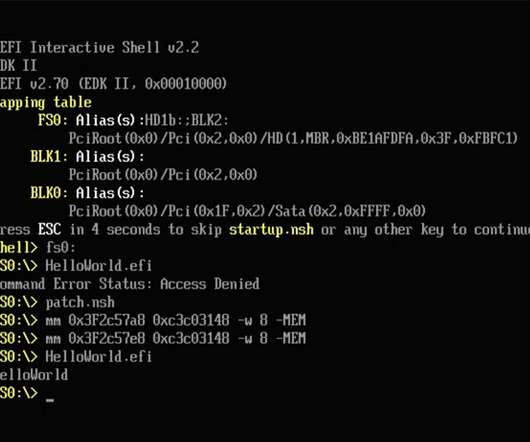
Task: Click the blinking cursor at the last prompt
Action: pos(50,400)
